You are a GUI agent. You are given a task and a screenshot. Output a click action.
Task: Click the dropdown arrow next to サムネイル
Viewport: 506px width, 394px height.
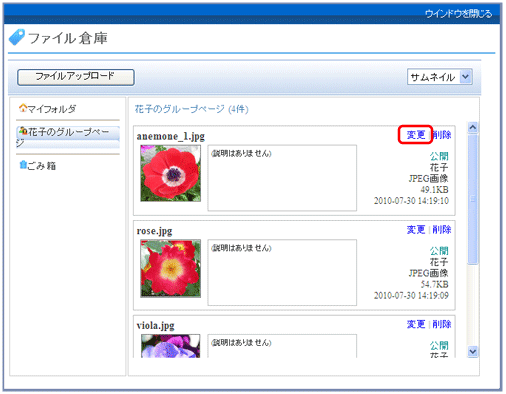[x=466, y=77]
